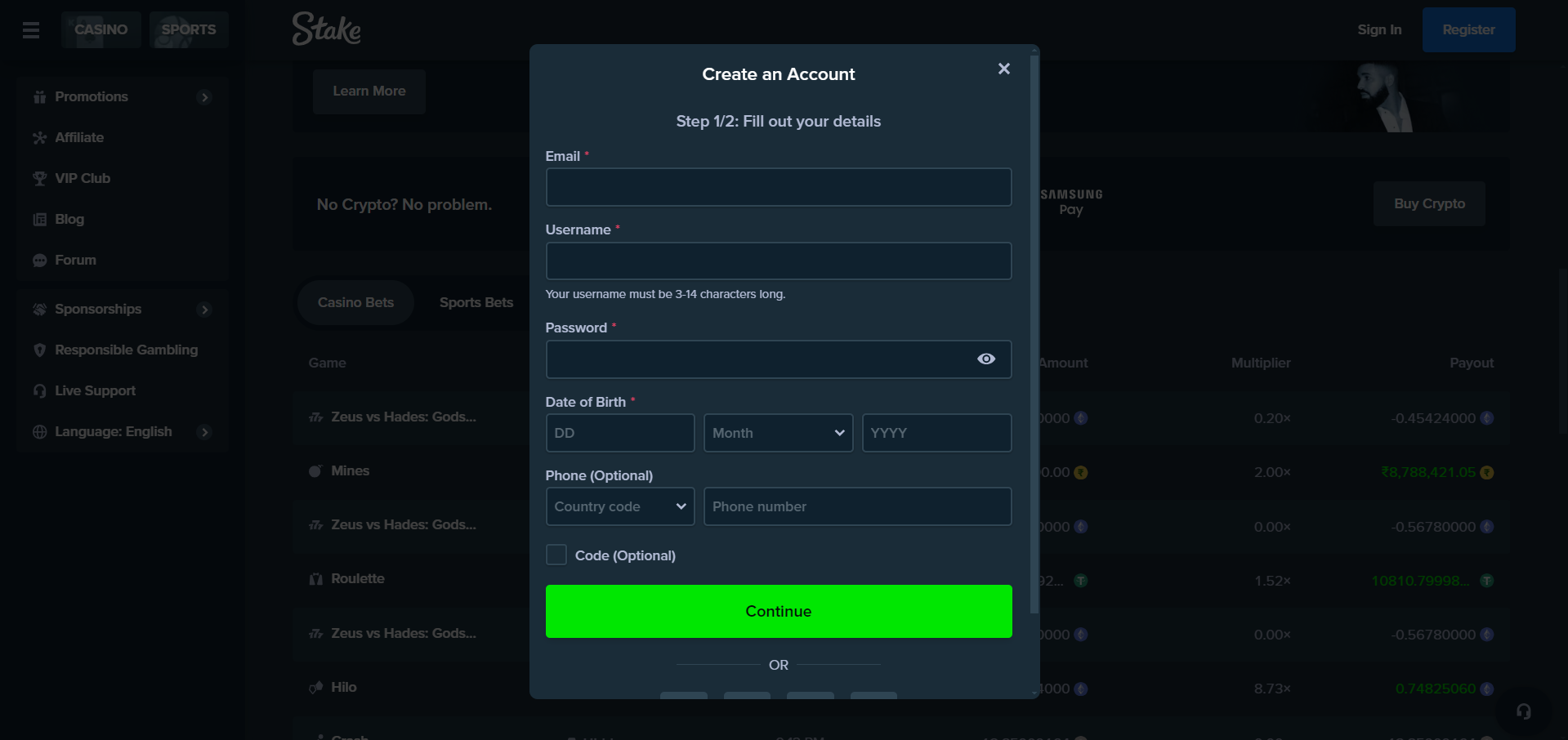Click coin icon beside 10810.79998 payout
Image resolution: width=1568 pixels, height=740 pixels.
[1487, 581]
